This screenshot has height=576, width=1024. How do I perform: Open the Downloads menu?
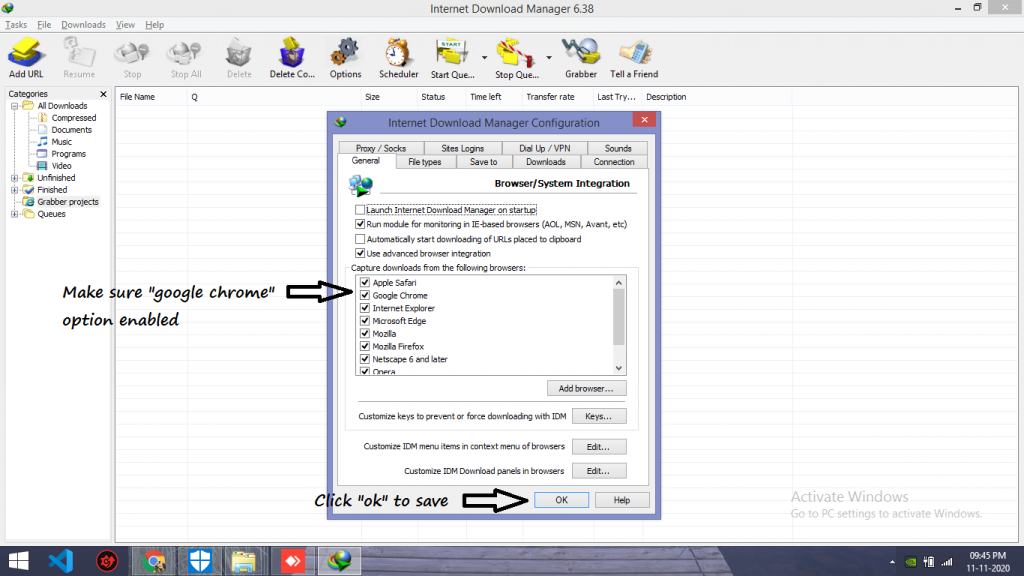click(x=83, y=25)
